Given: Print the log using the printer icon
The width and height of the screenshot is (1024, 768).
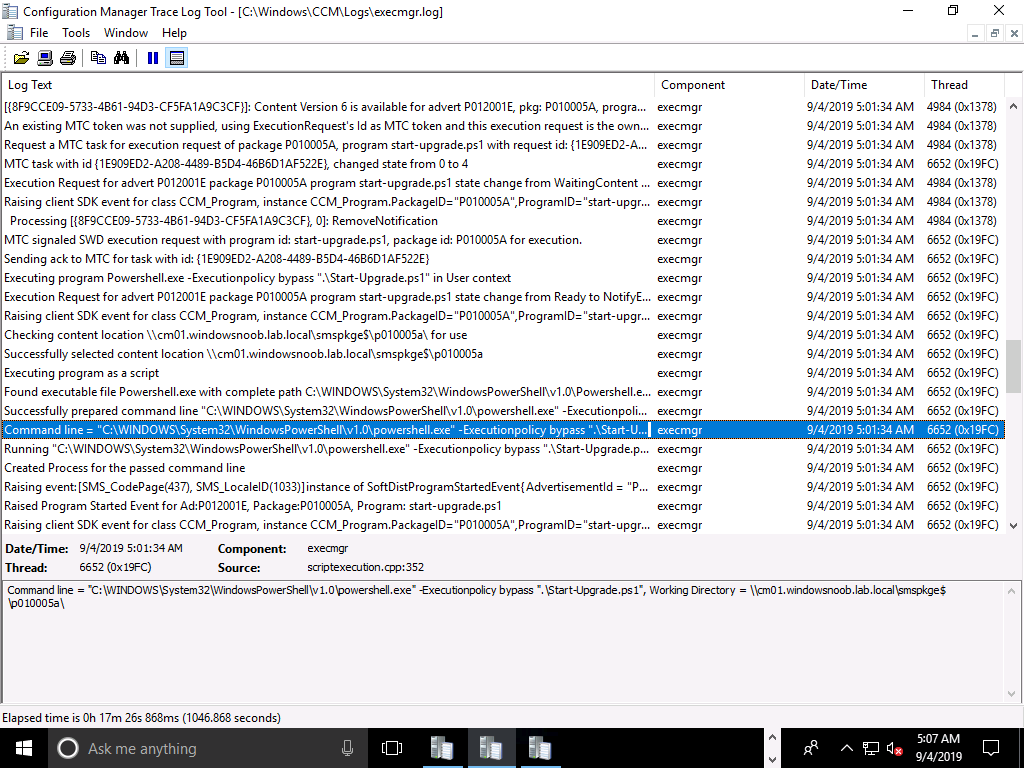Looking at the screenshot, I should pyautogui.click(x=68, y=58).
